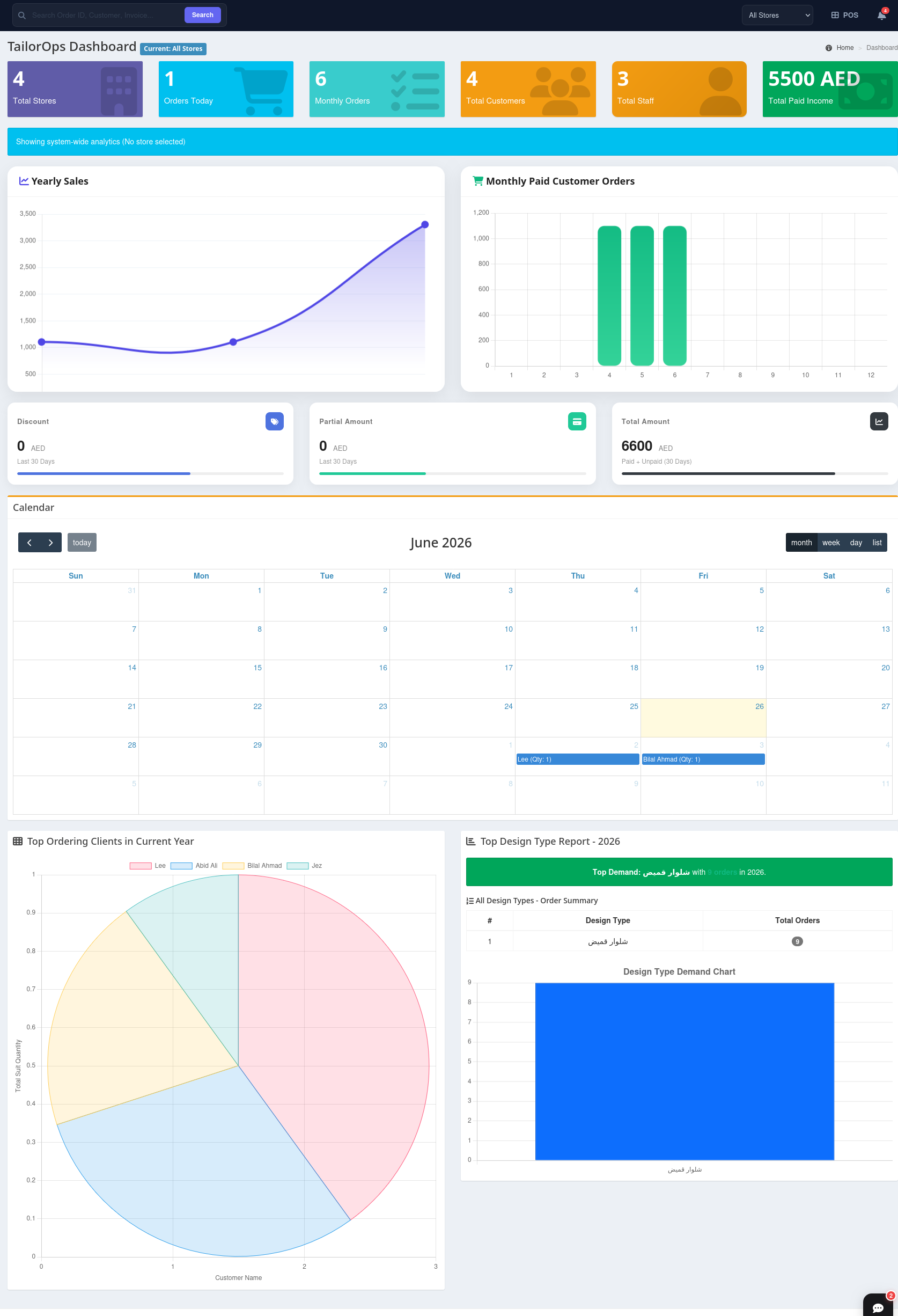898x1316 pixels.
Task: Click the Orders Today card
Action: tap(226, 89)
